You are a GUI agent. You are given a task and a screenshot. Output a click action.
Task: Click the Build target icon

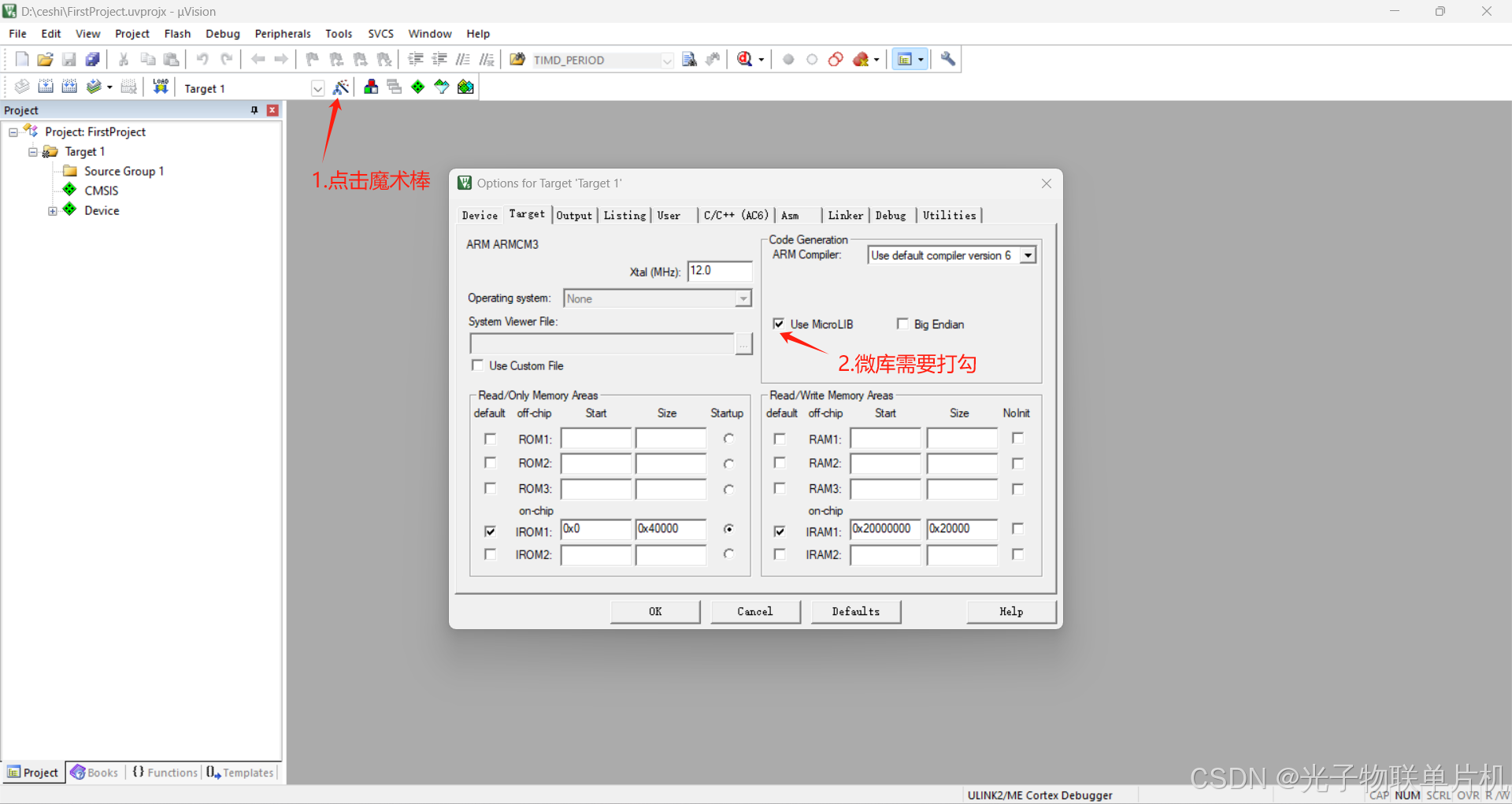(46, 87)
